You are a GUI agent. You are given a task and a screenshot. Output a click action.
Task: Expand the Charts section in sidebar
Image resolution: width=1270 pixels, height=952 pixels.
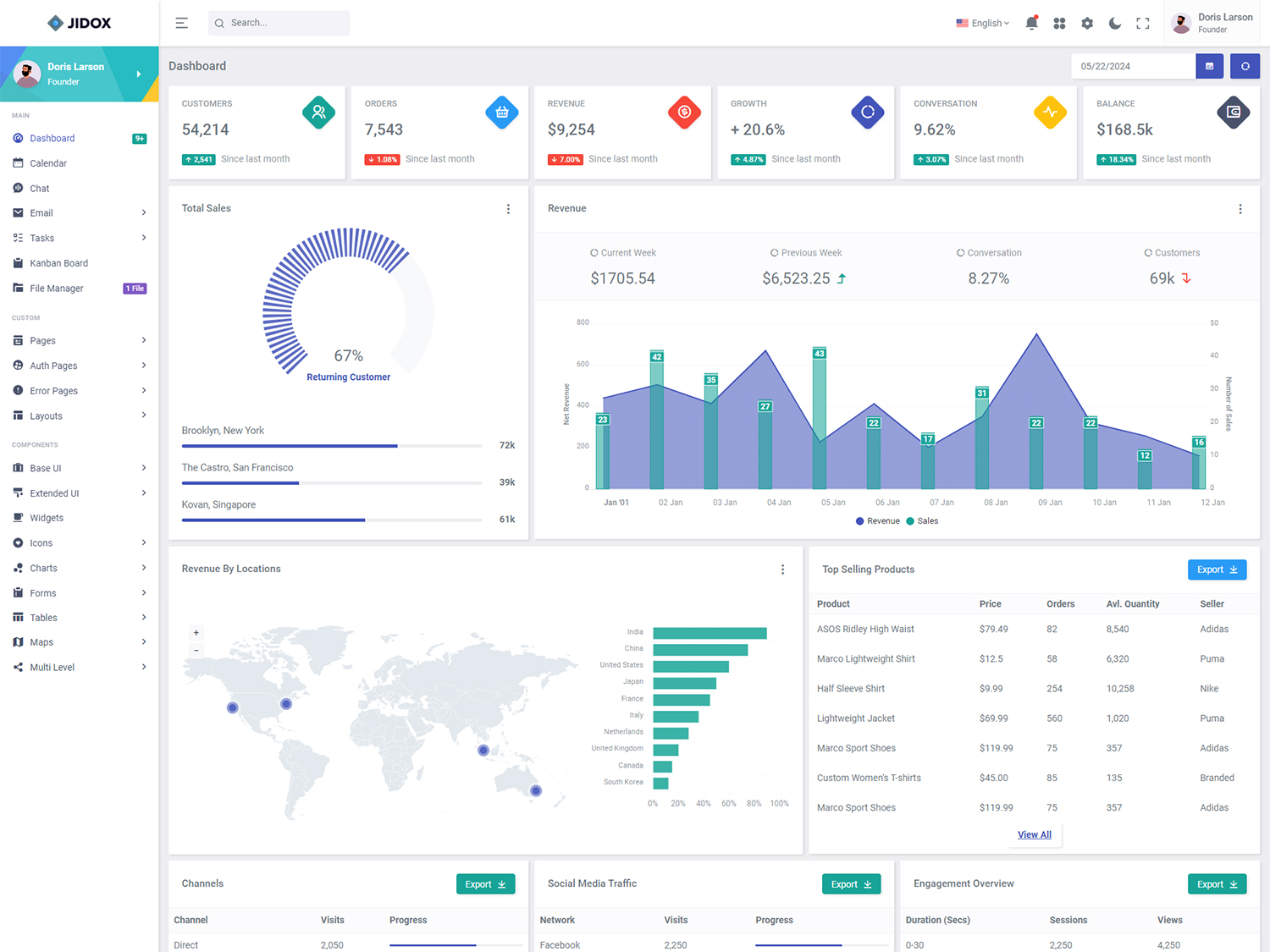pyautogui.click(x=43, y=568)
